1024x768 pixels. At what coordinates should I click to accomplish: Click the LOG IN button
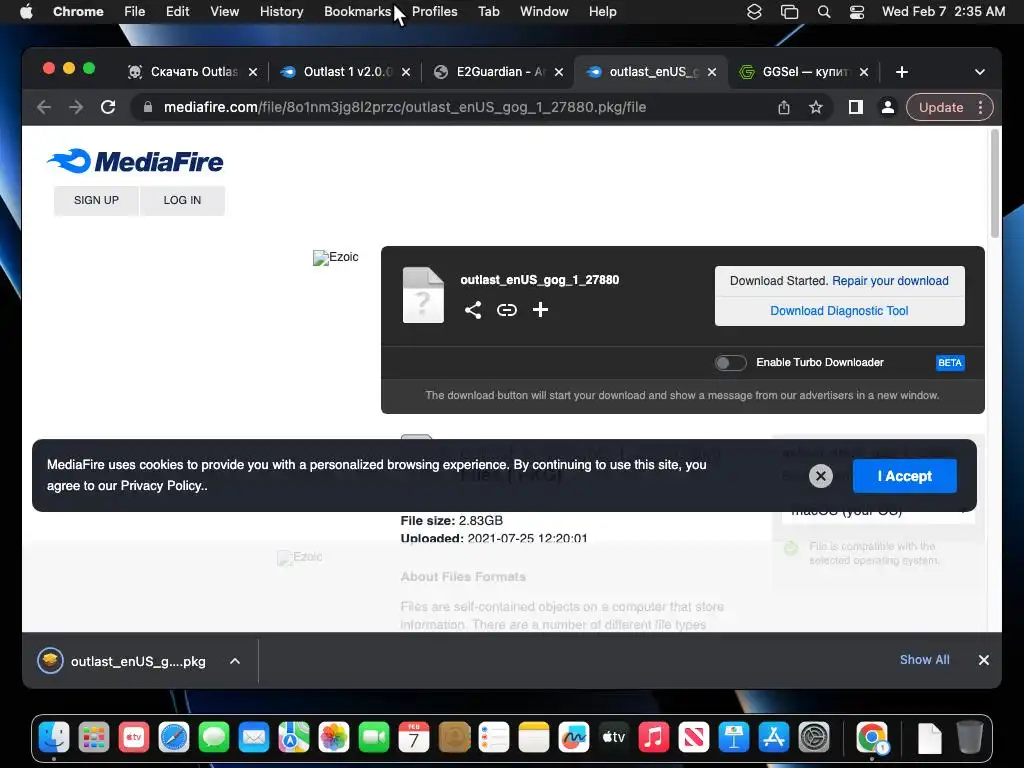tap(182, 200)
